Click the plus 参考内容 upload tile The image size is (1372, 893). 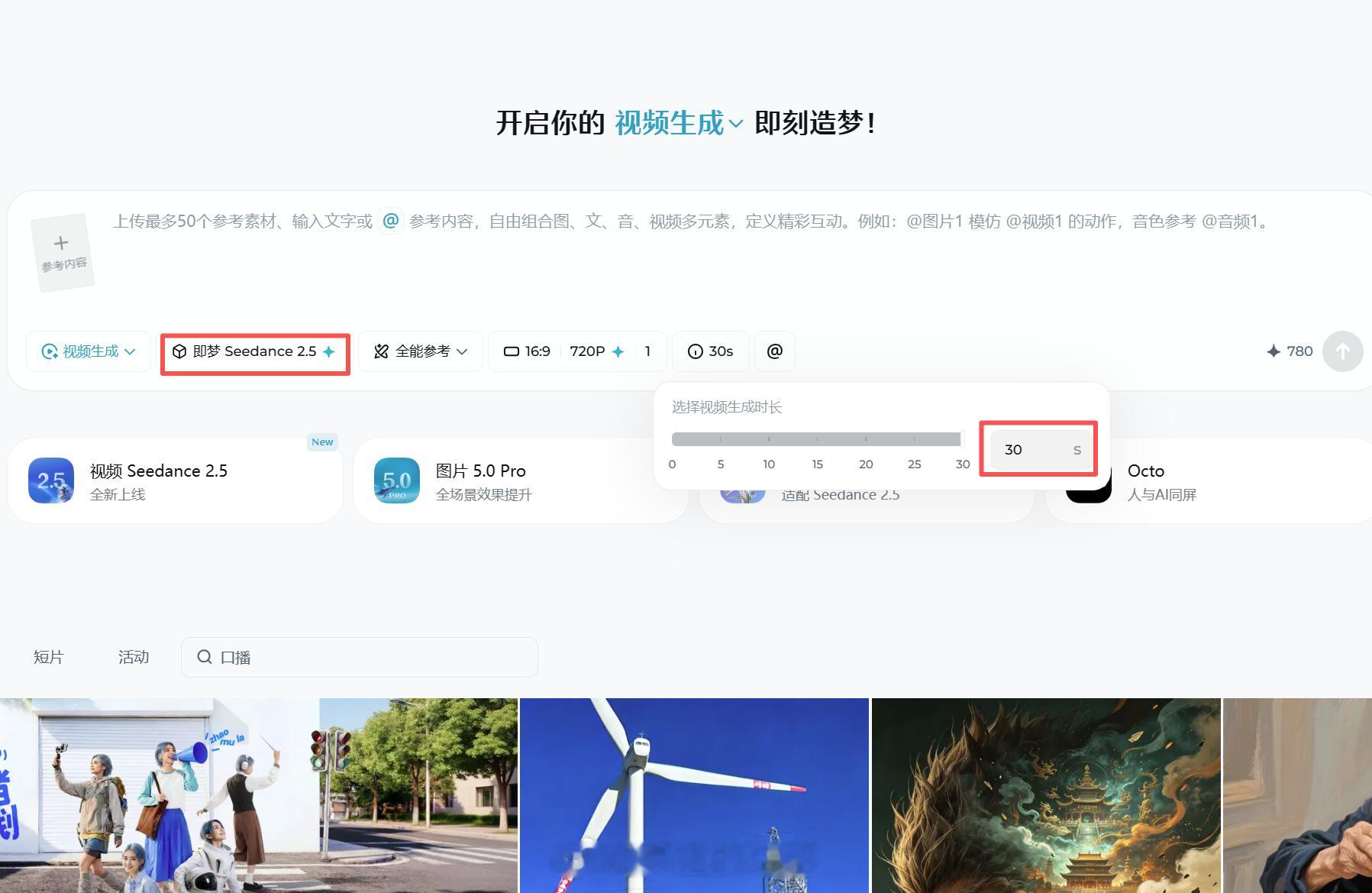(x=63, y=252)
